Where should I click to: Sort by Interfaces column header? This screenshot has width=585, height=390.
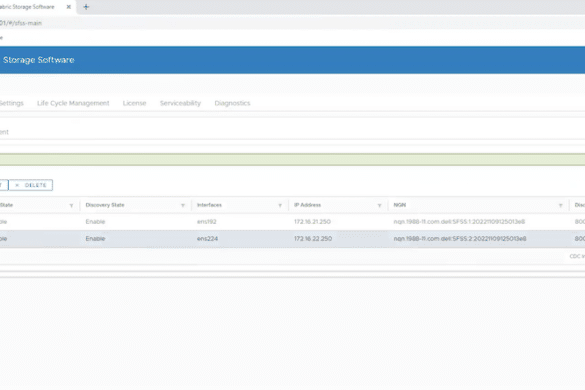(209, 205)
